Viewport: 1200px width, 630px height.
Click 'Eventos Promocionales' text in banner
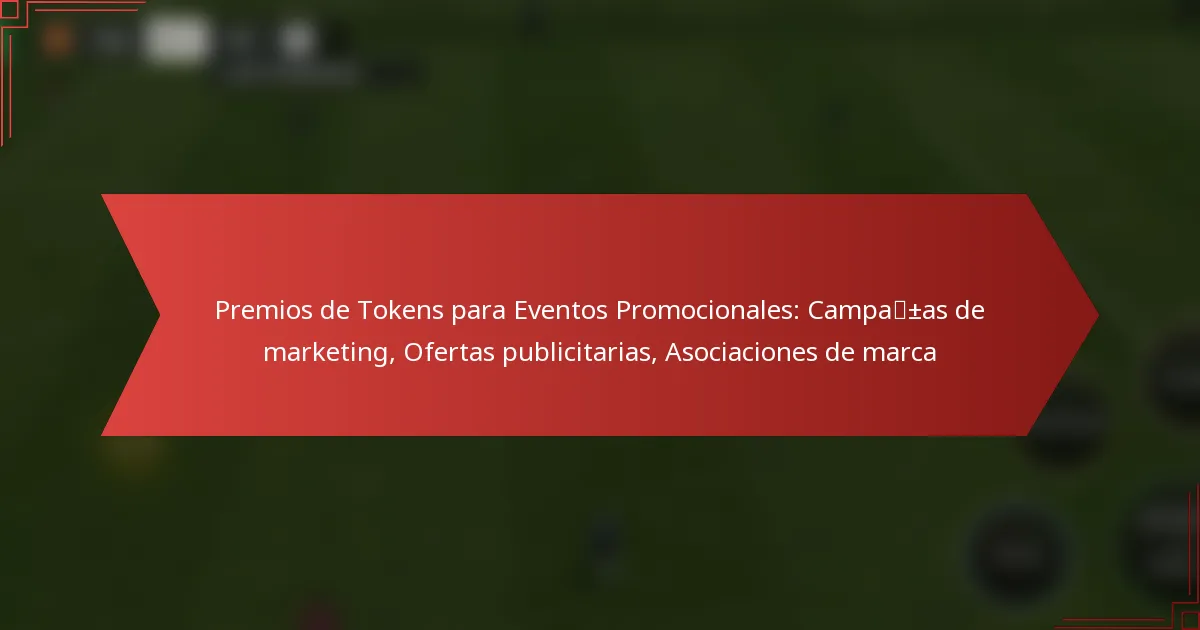654,311
